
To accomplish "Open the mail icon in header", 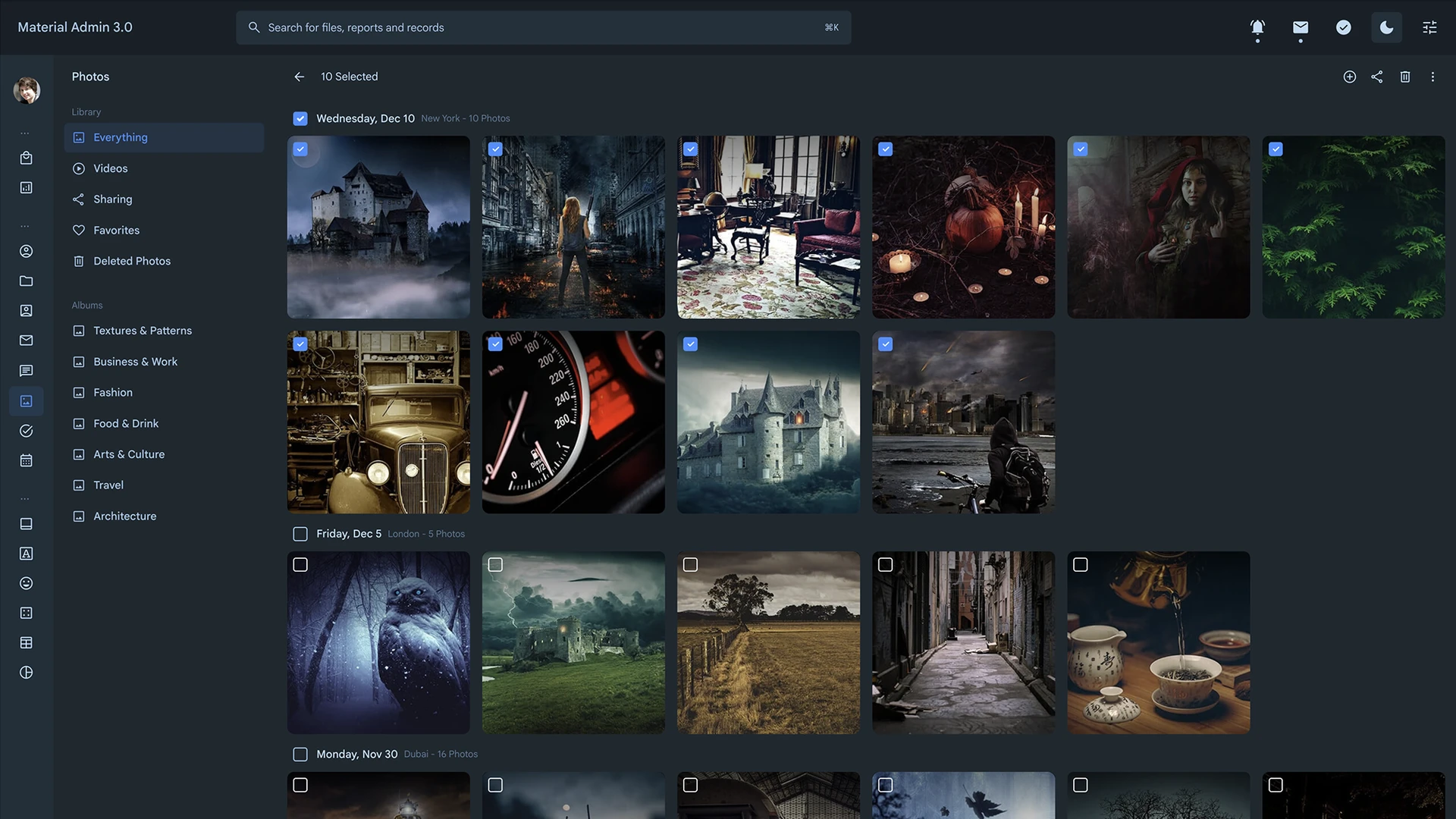I will coord(1301,28).
